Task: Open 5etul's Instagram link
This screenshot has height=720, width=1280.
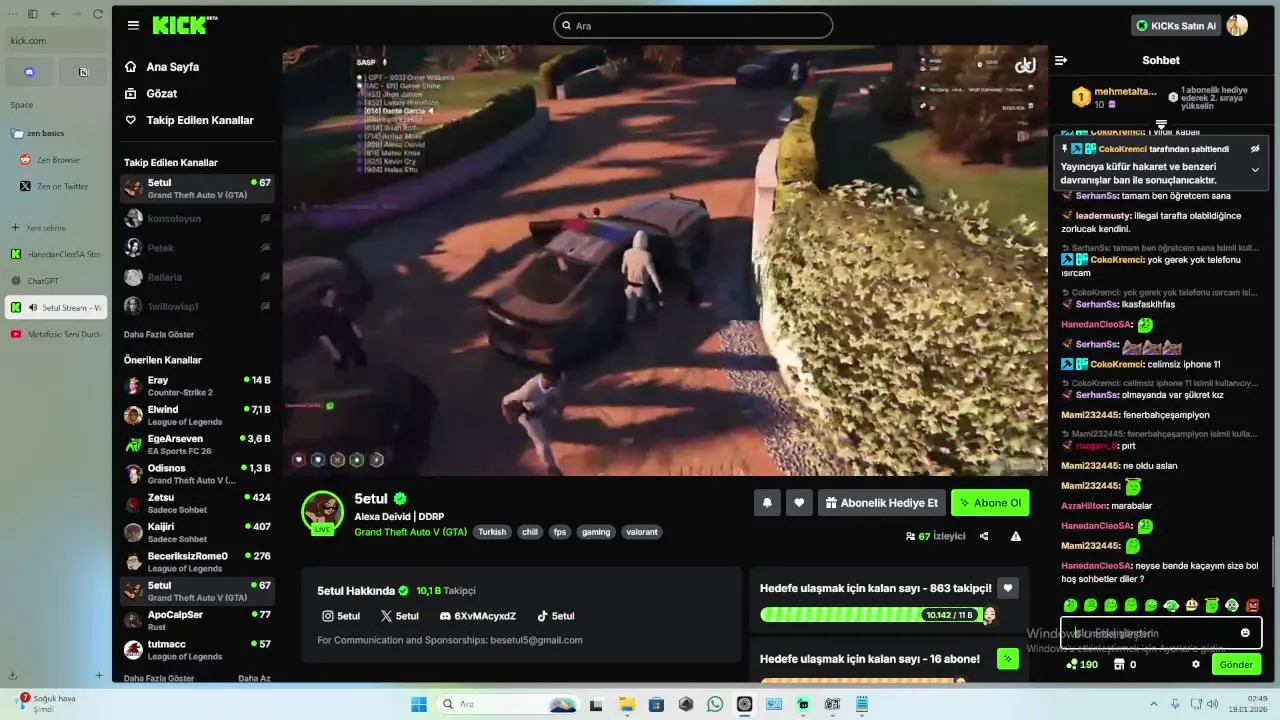Action: click(x=341, y=616)
